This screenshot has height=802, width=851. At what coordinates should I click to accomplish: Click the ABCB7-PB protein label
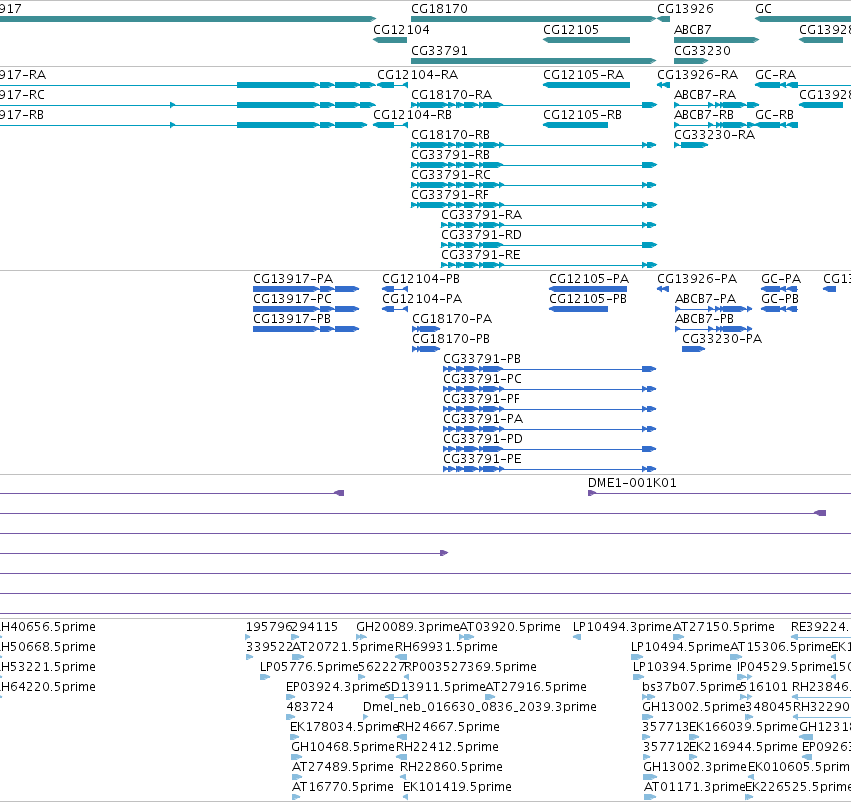click(704, 319)
